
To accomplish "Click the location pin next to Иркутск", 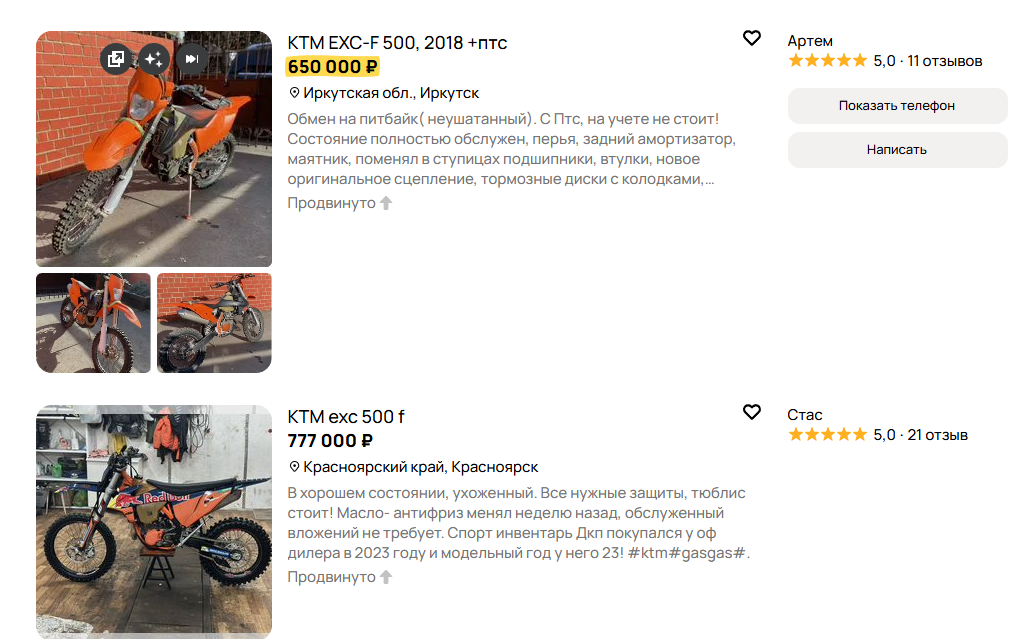I will pyautogui.click(x=294, y=92).
